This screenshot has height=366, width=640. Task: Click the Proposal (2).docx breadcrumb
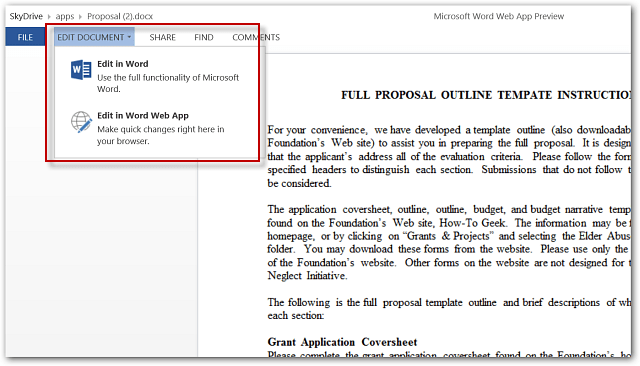click(x=120, y=16)
